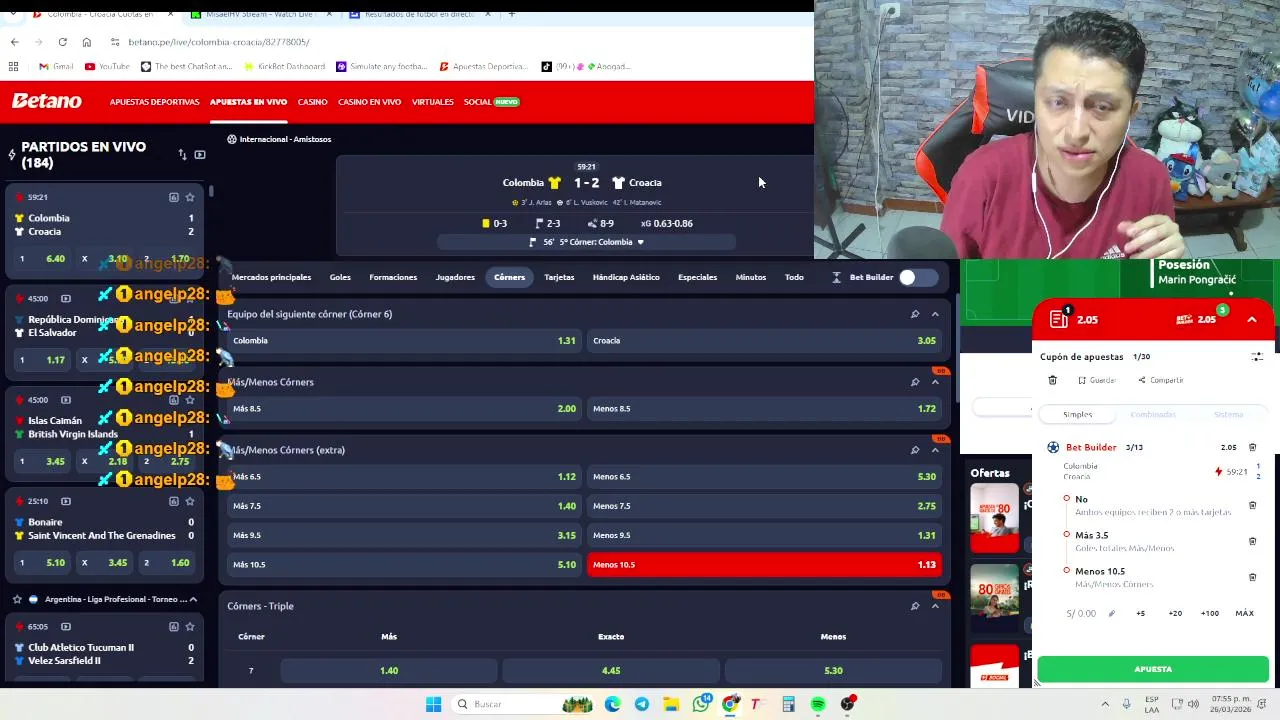Viewport: 1280px width, 720px height.
Task: Collapse the 'Más/Menos Córners' section
Action: 935,382
